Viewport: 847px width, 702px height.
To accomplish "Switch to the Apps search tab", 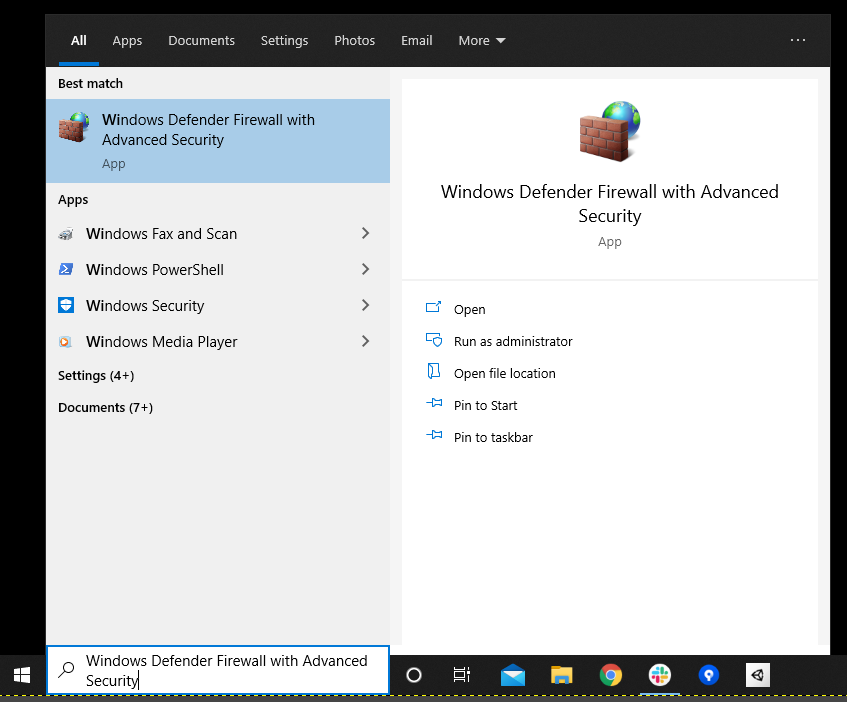I will (x=127, y=40).
